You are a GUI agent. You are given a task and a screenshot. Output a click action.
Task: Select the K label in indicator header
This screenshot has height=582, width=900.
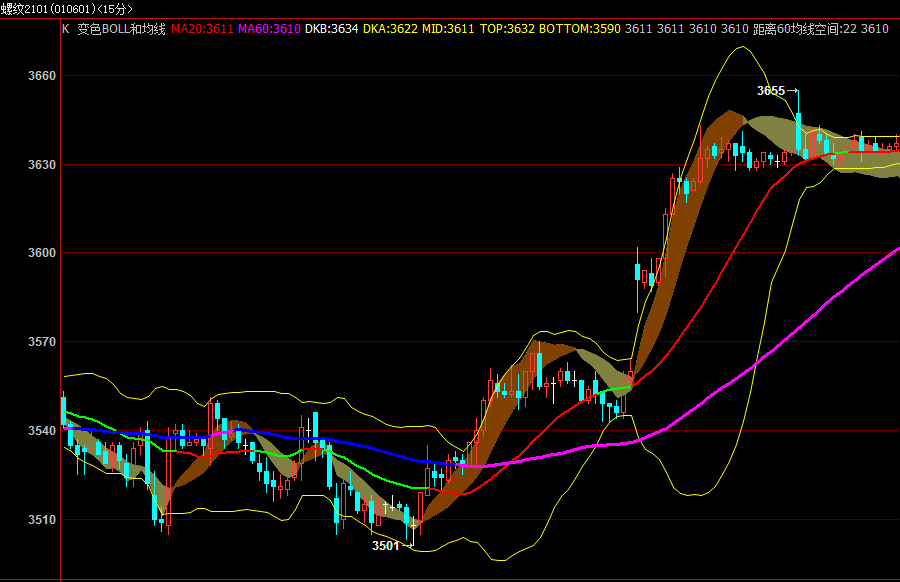point(66,29)
